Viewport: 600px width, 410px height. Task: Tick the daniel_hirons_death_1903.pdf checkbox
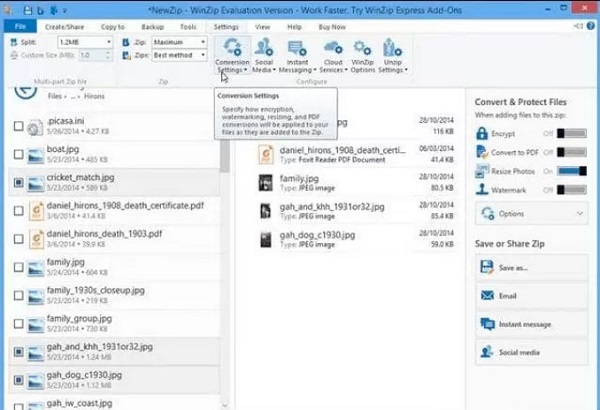[x=18, y=239]
